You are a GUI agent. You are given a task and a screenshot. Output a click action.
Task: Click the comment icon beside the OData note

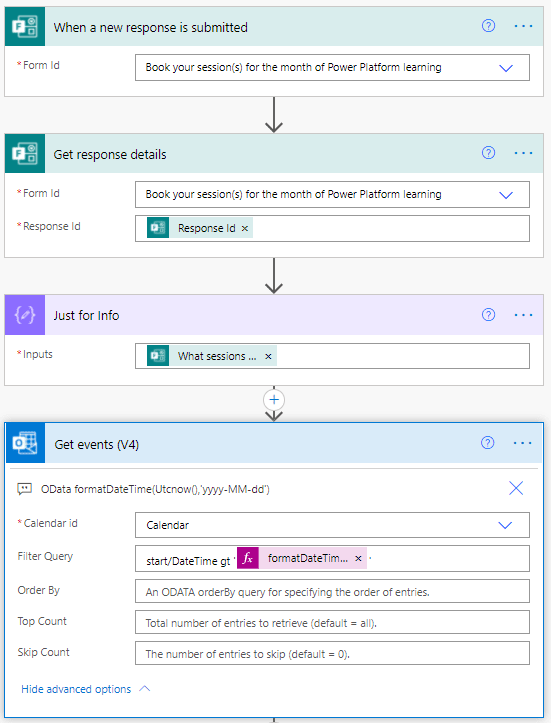24,488
